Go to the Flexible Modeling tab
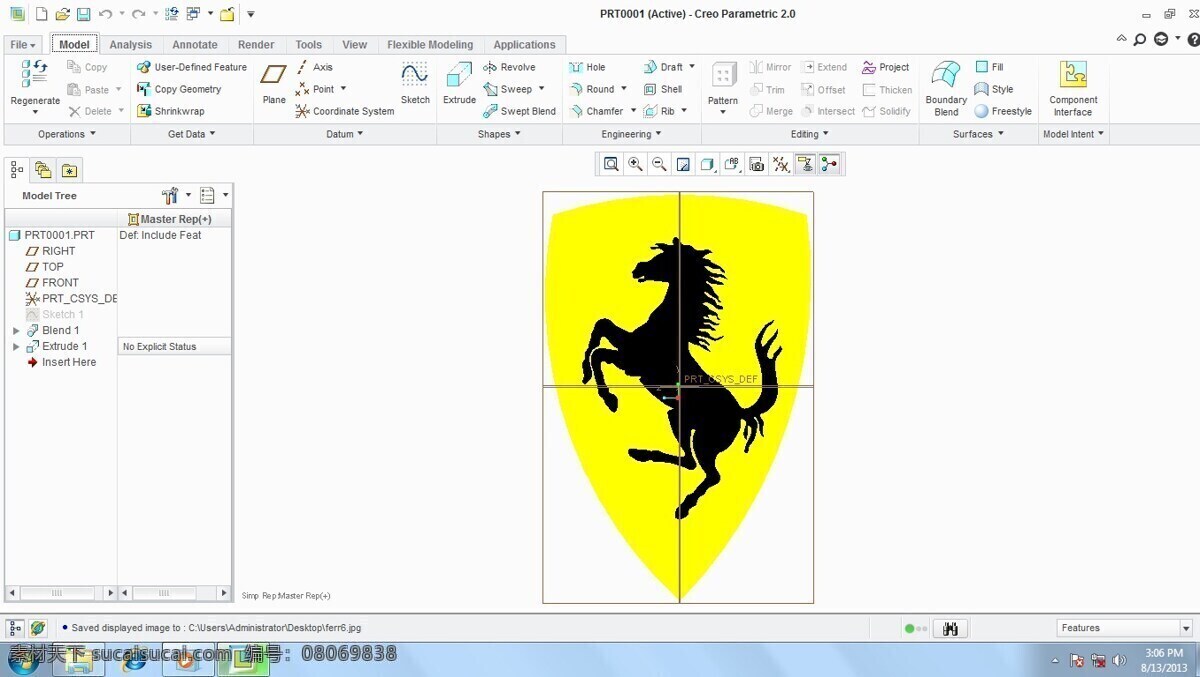 430,45
